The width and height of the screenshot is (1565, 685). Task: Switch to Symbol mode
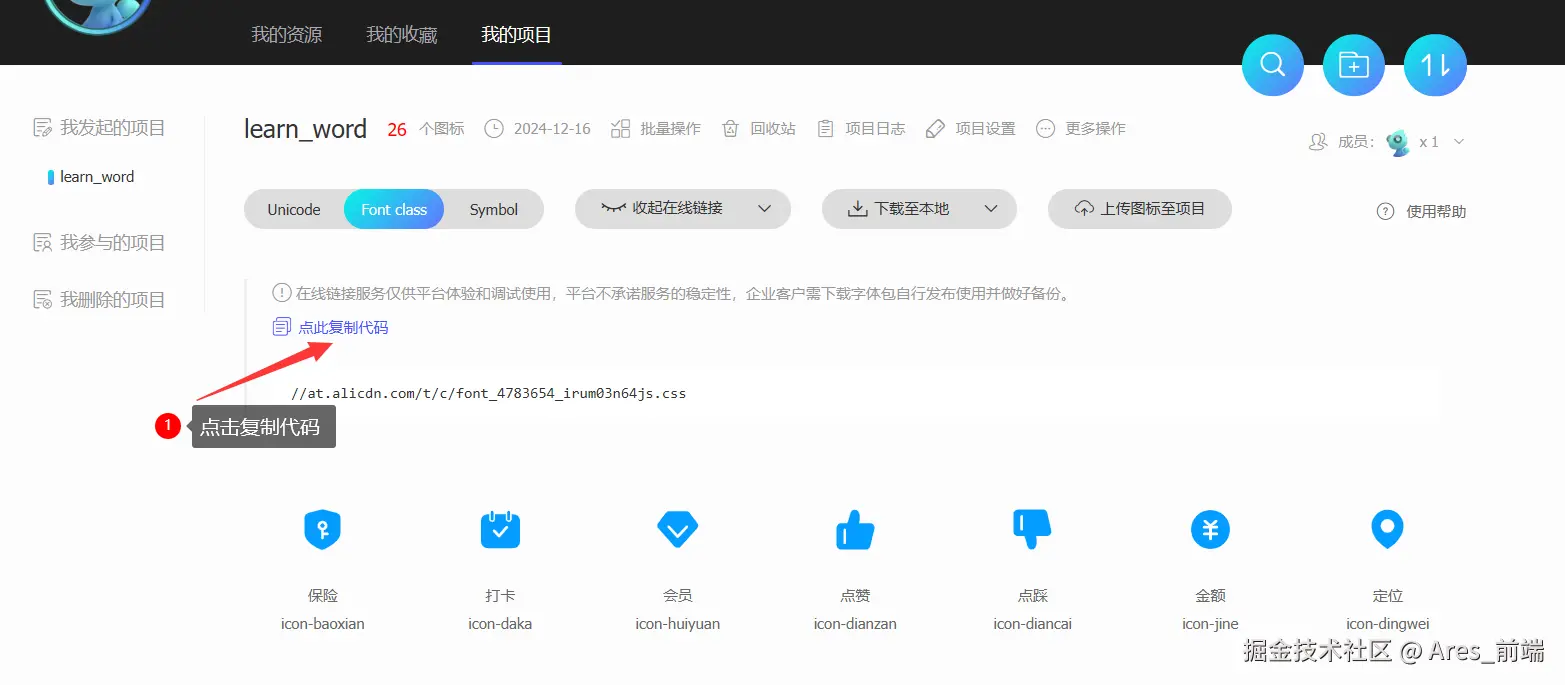[494, 210]
